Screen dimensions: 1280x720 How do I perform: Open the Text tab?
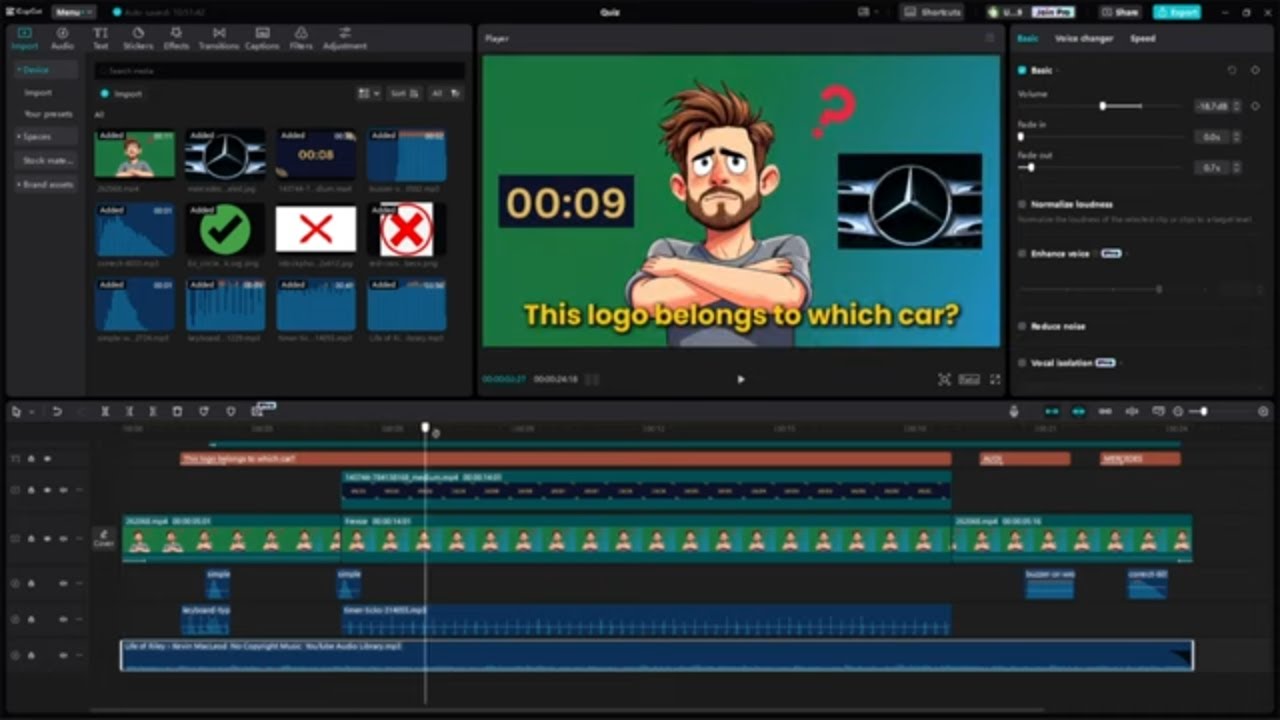[100, 38]
